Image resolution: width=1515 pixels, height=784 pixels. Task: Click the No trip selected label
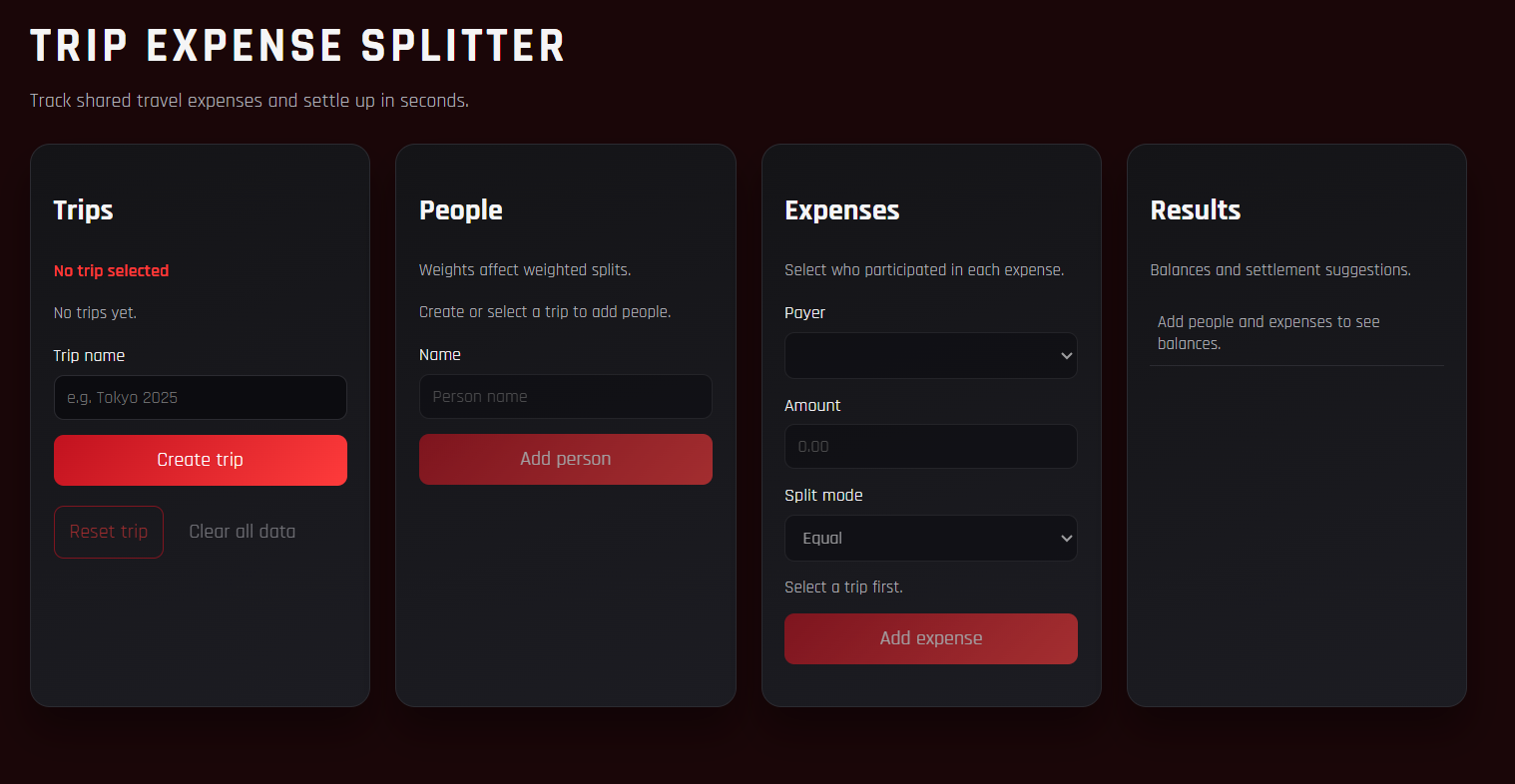click(111, 270)
